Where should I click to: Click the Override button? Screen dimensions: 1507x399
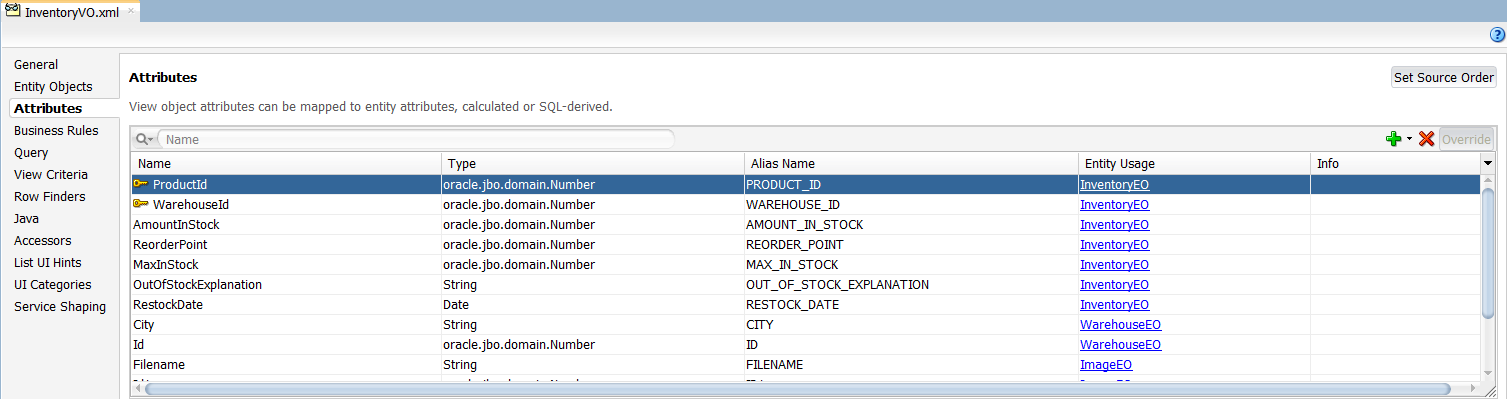(x=1466, y=140)
